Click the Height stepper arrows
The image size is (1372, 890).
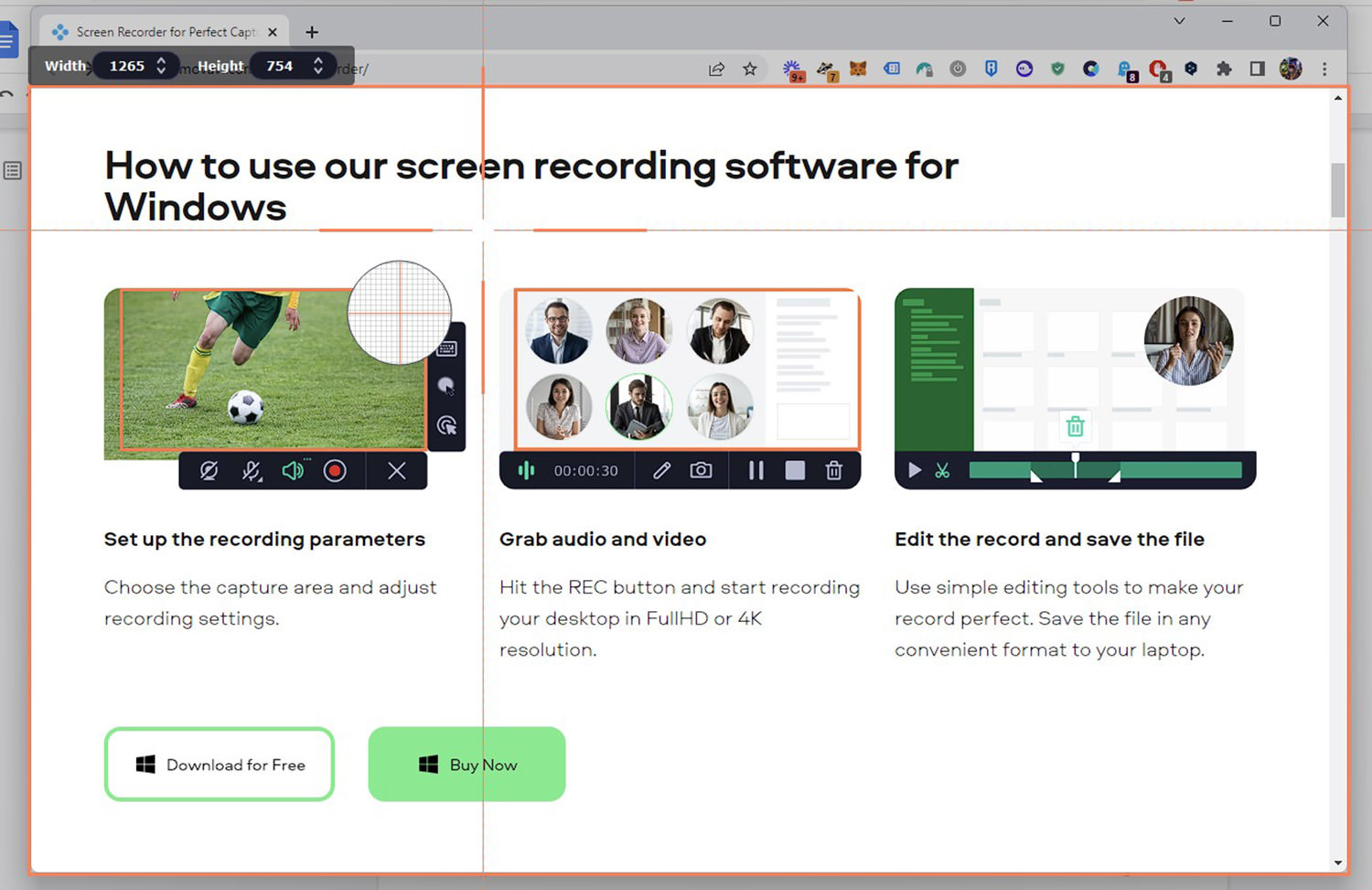tap(318, 66)
